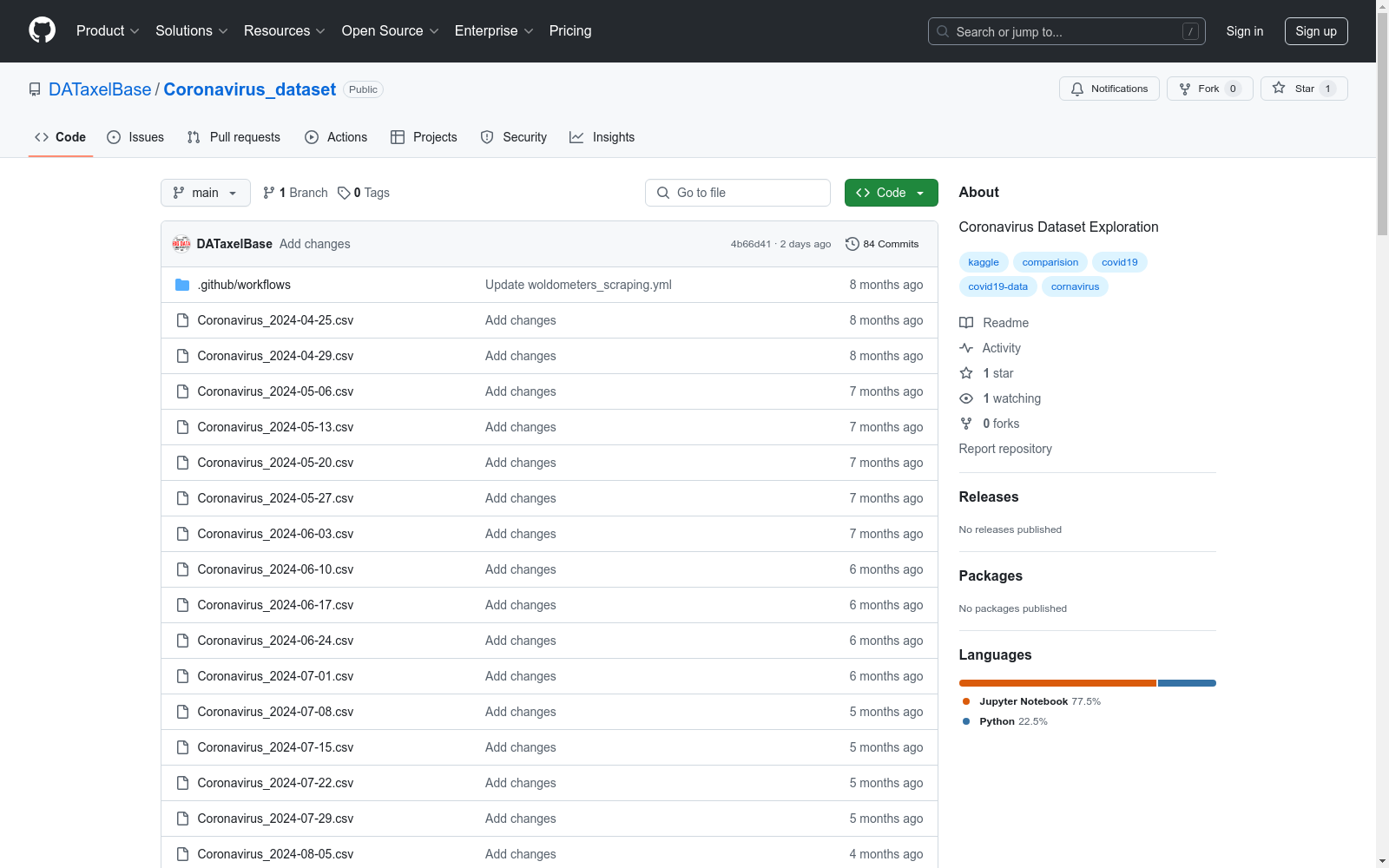1389x868 pixels.
Task: Click the Jupyter Notebook orange language bar
Action: tap(1057, 683)
